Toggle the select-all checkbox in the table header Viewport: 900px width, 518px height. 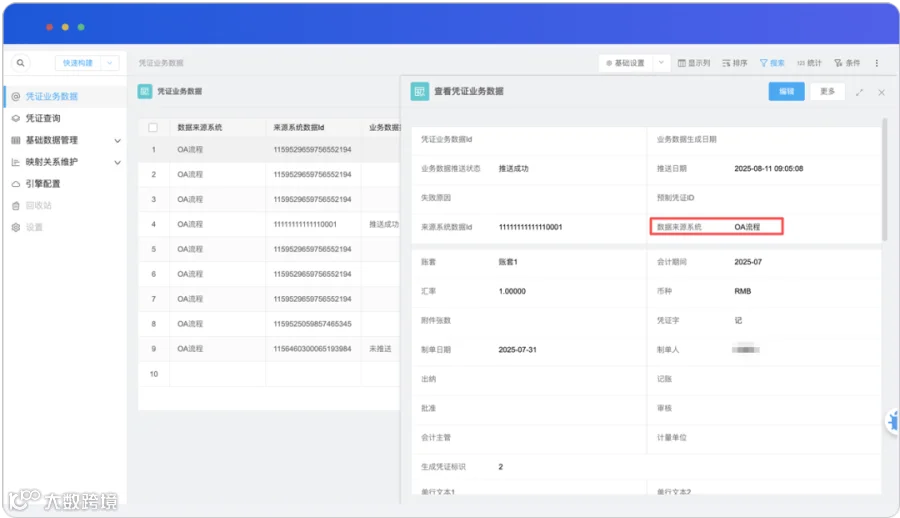(x=153, y=127)
